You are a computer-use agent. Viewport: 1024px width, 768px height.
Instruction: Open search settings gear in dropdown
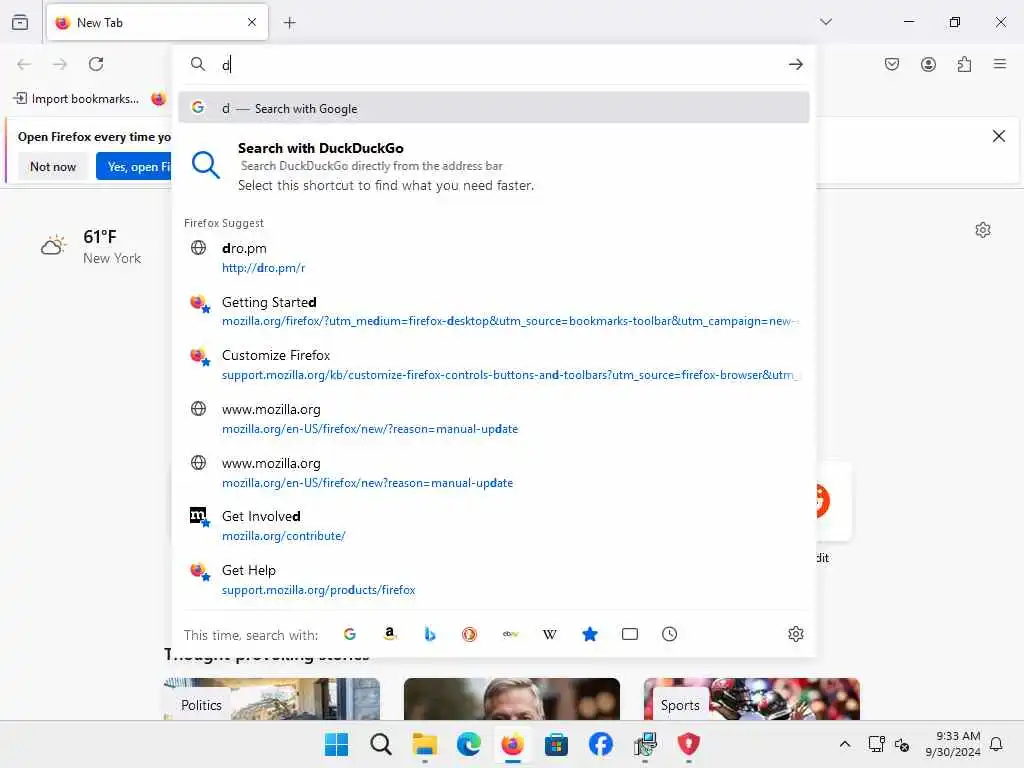coord(795,634)
